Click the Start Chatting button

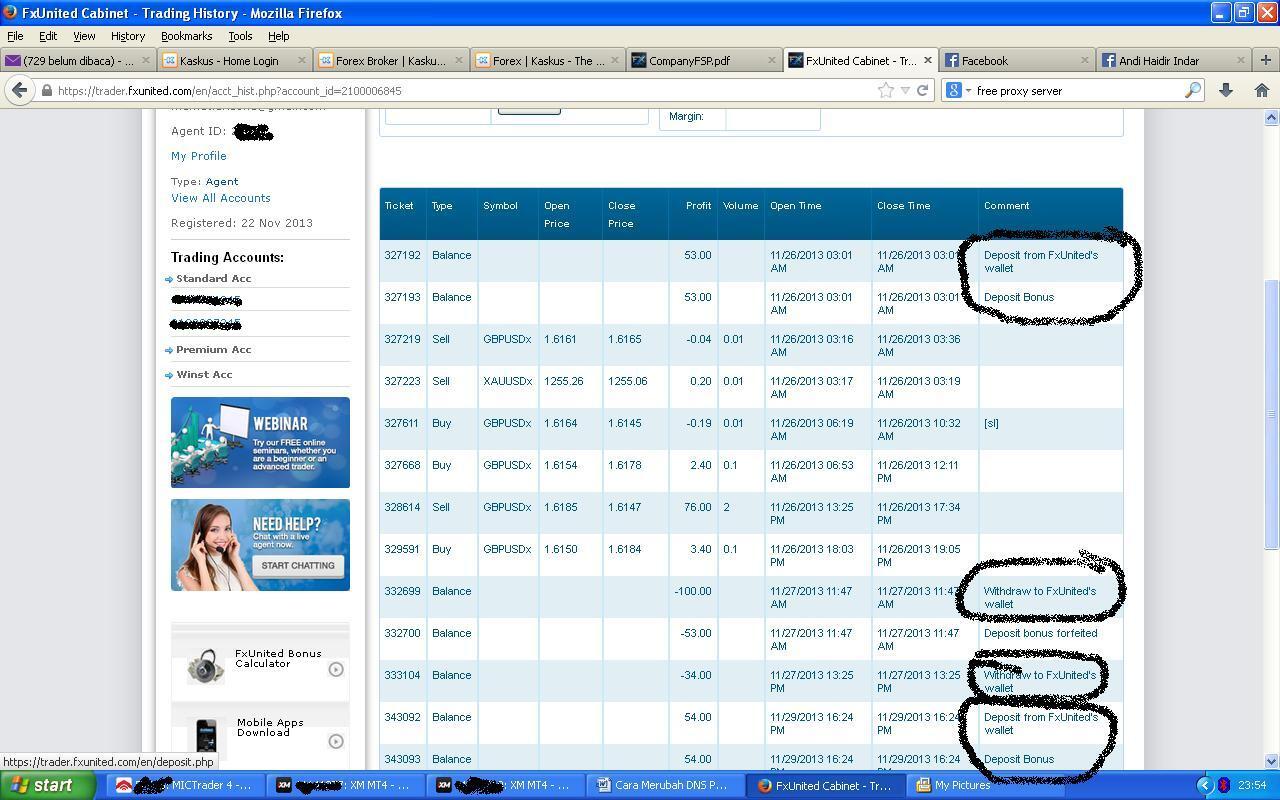(297, 566)
